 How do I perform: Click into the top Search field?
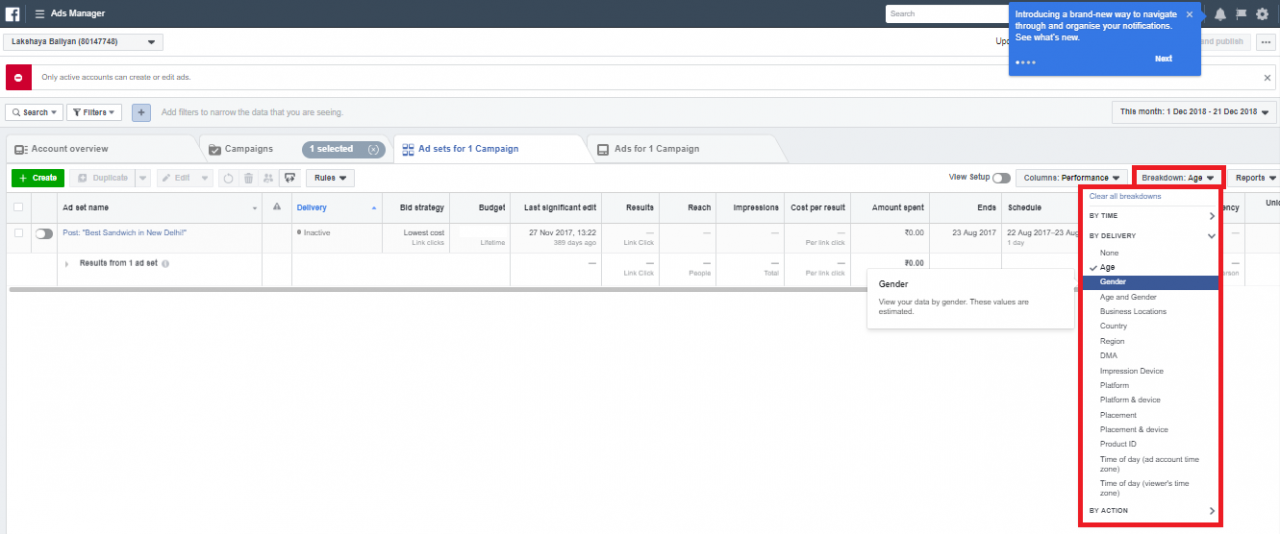pos(945,14)
